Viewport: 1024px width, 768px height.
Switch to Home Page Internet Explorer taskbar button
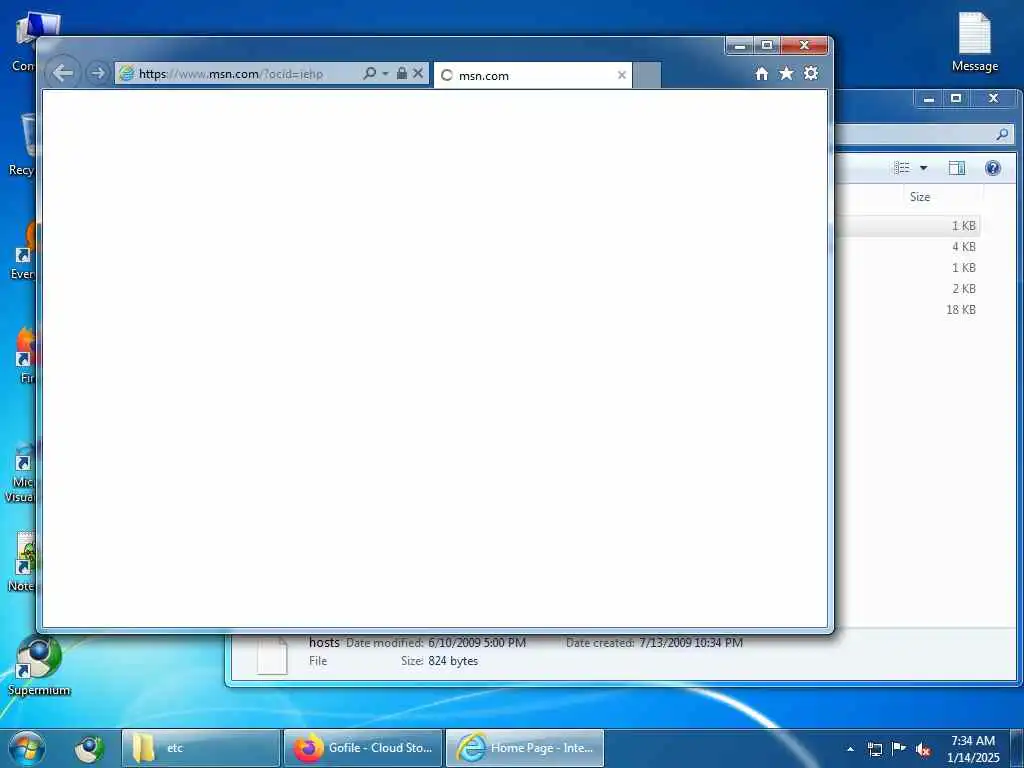[x=524, y=748]
